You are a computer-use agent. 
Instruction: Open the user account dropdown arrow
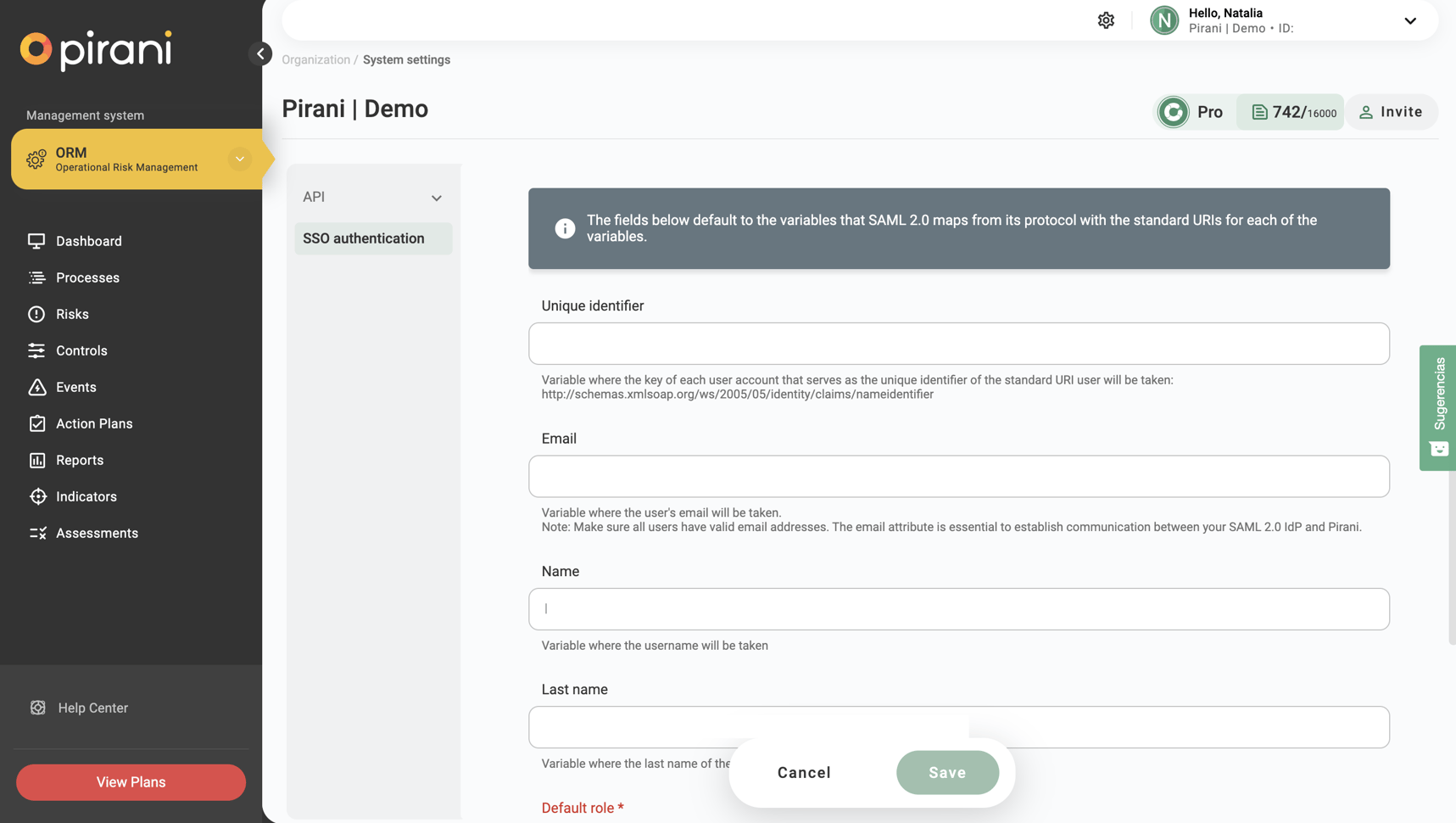tap(1409, 21)
